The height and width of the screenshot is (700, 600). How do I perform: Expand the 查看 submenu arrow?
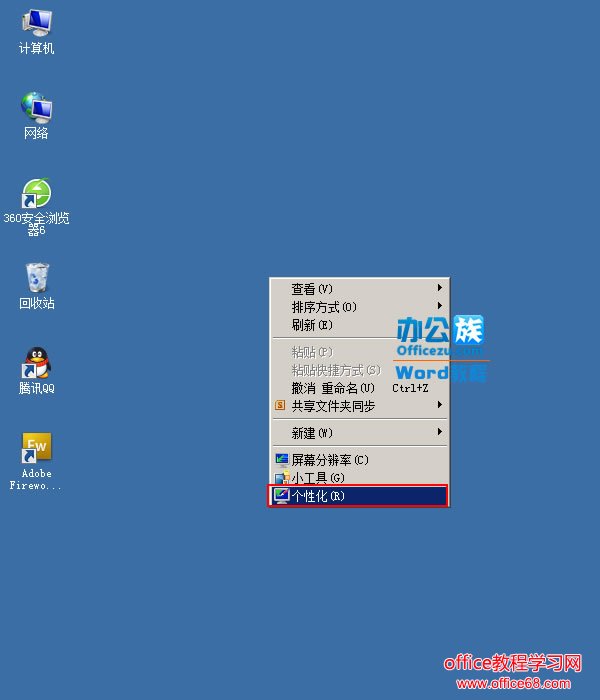439,288
